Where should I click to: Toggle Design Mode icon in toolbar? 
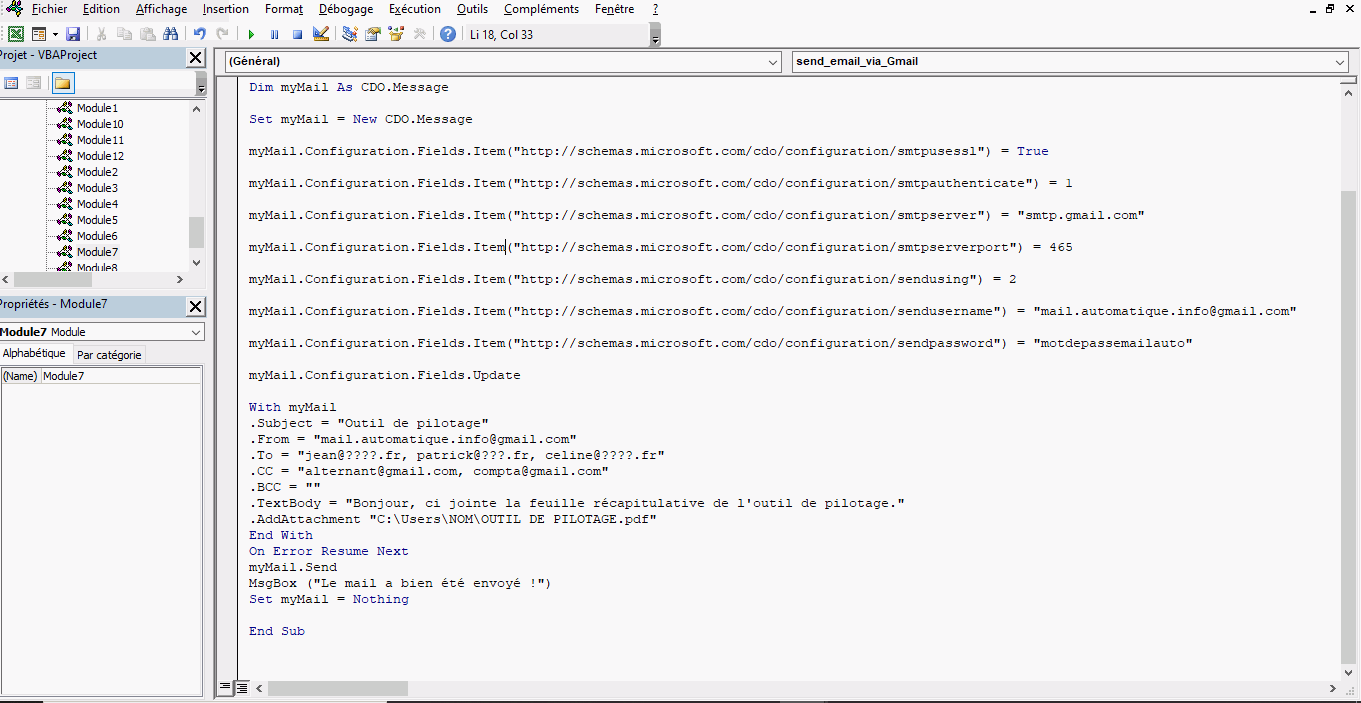tap(321, 34)
